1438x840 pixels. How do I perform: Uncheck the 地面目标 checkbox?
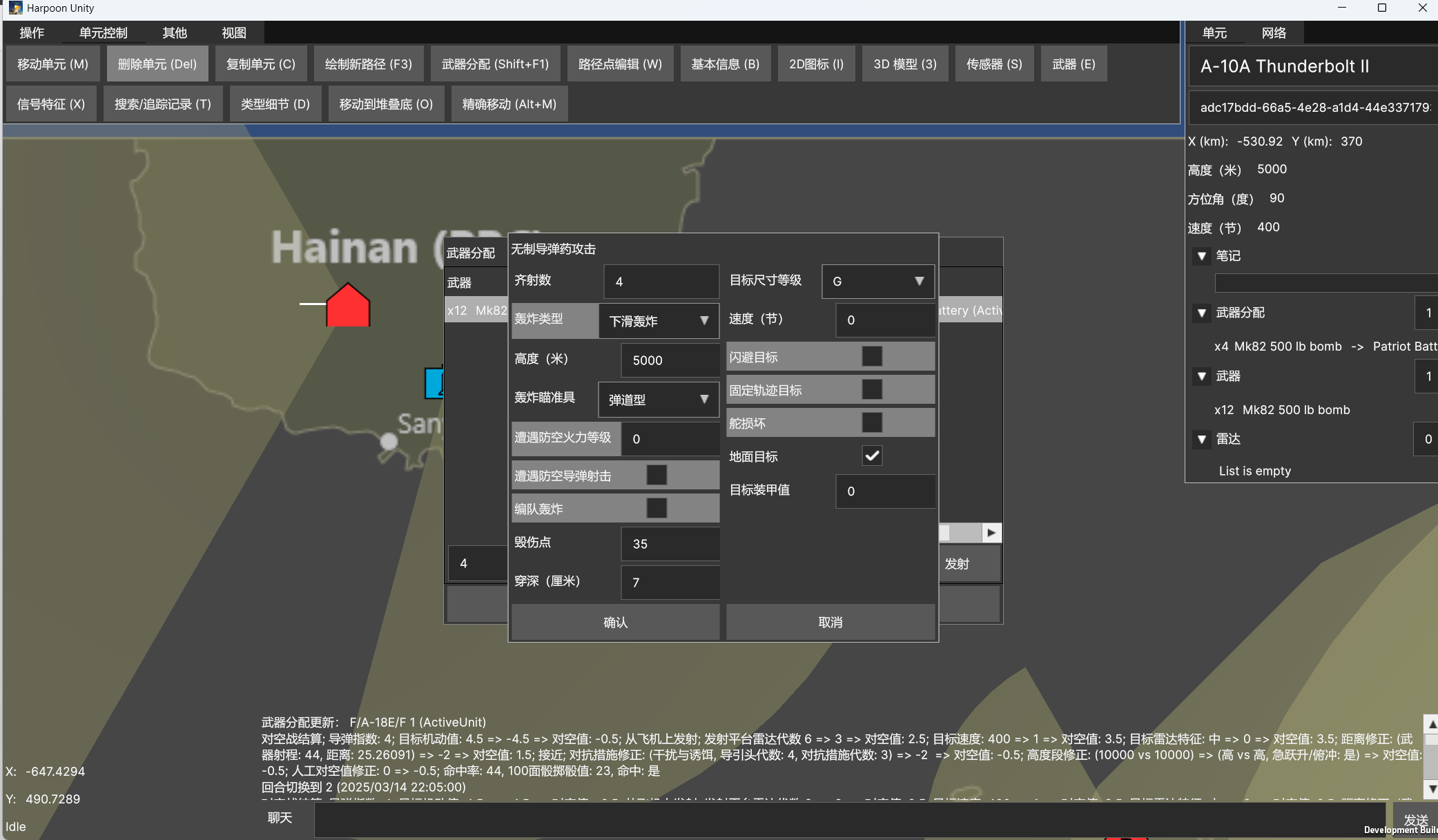872,456
